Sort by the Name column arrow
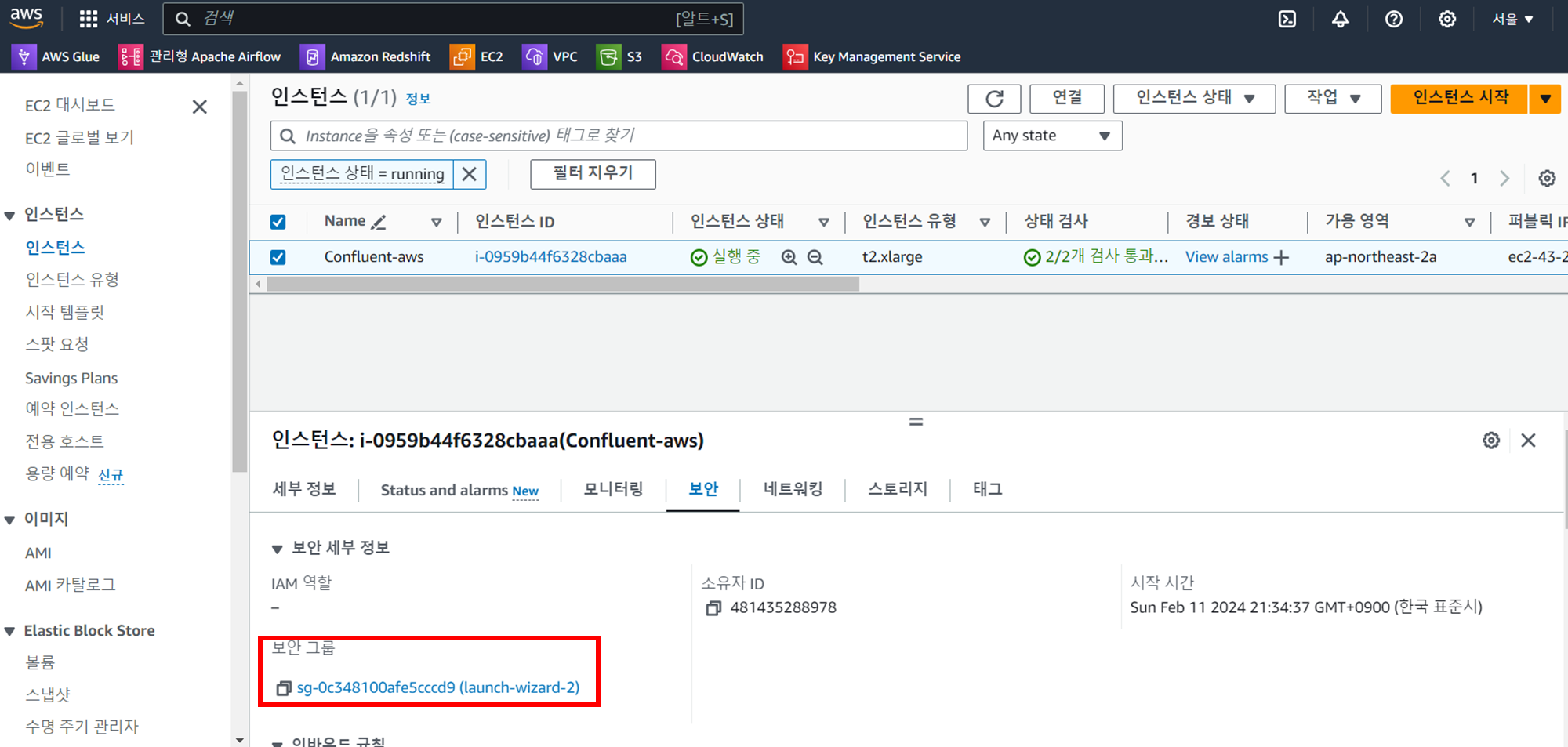This screenshot has height=747, width=1568. [437, 223]
